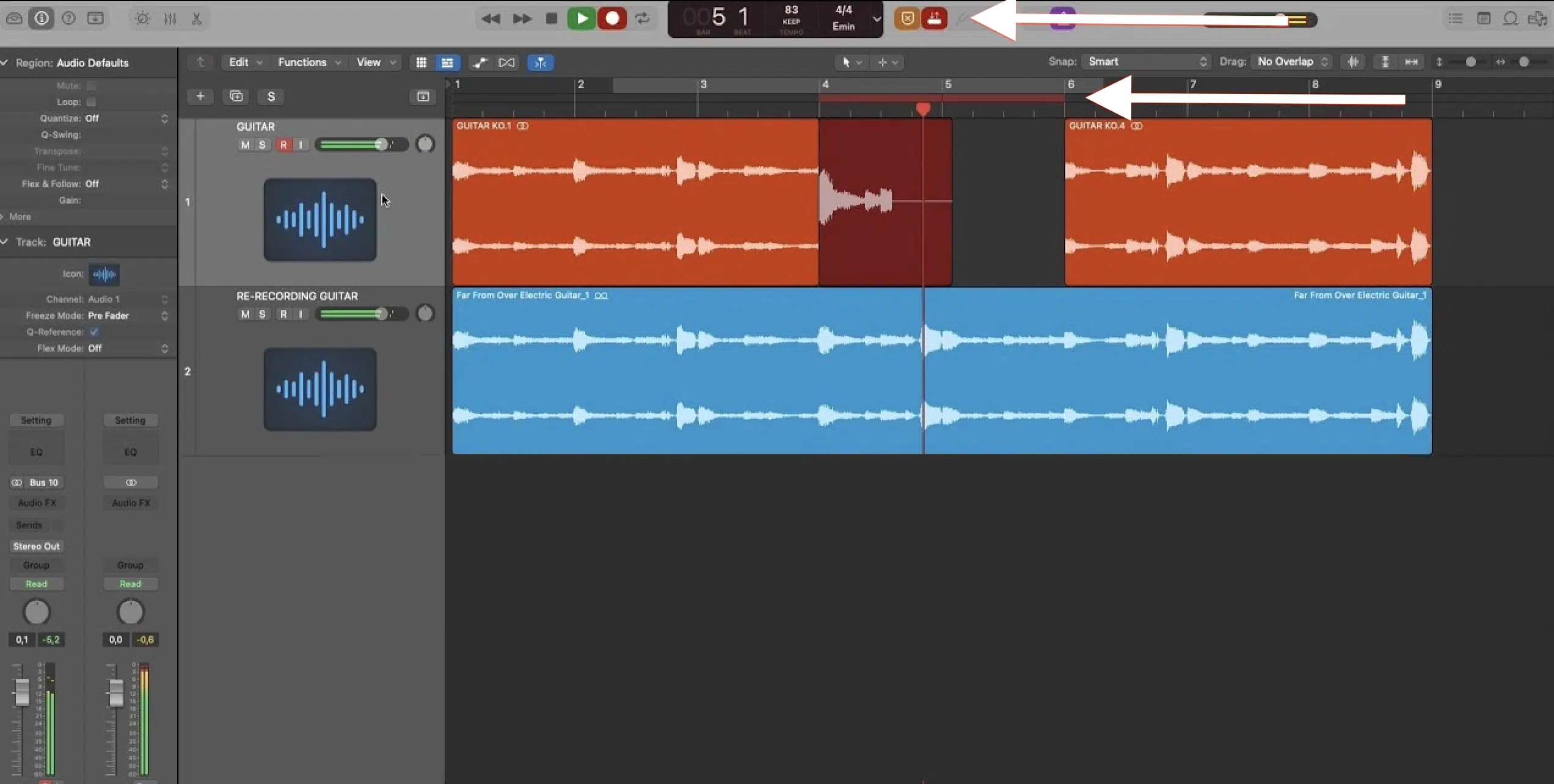Image resolution: width=1554 pixels, height=784 pixels.
Task: Open the Mixer button
Action: tap(170, 18)
